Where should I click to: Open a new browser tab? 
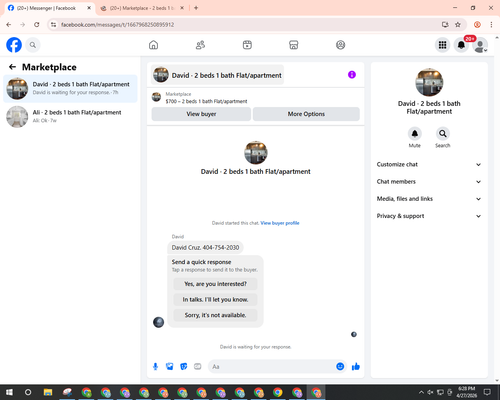[196, 8]
